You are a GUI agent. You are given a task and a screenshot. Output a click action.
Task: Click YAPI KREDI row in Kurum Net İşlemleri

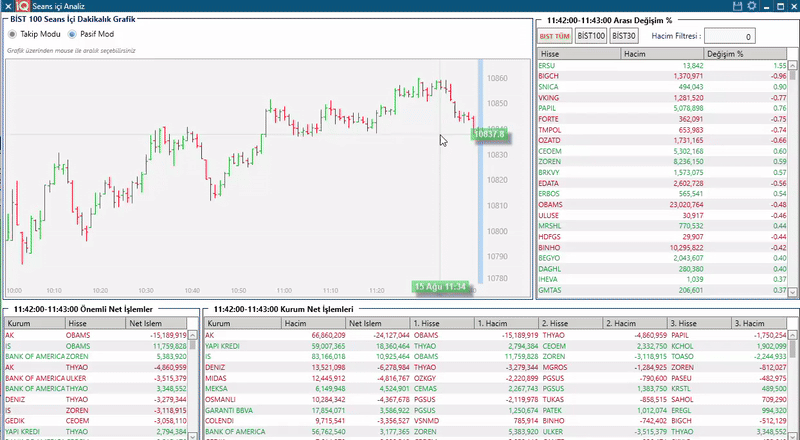(x=496, y=346)
